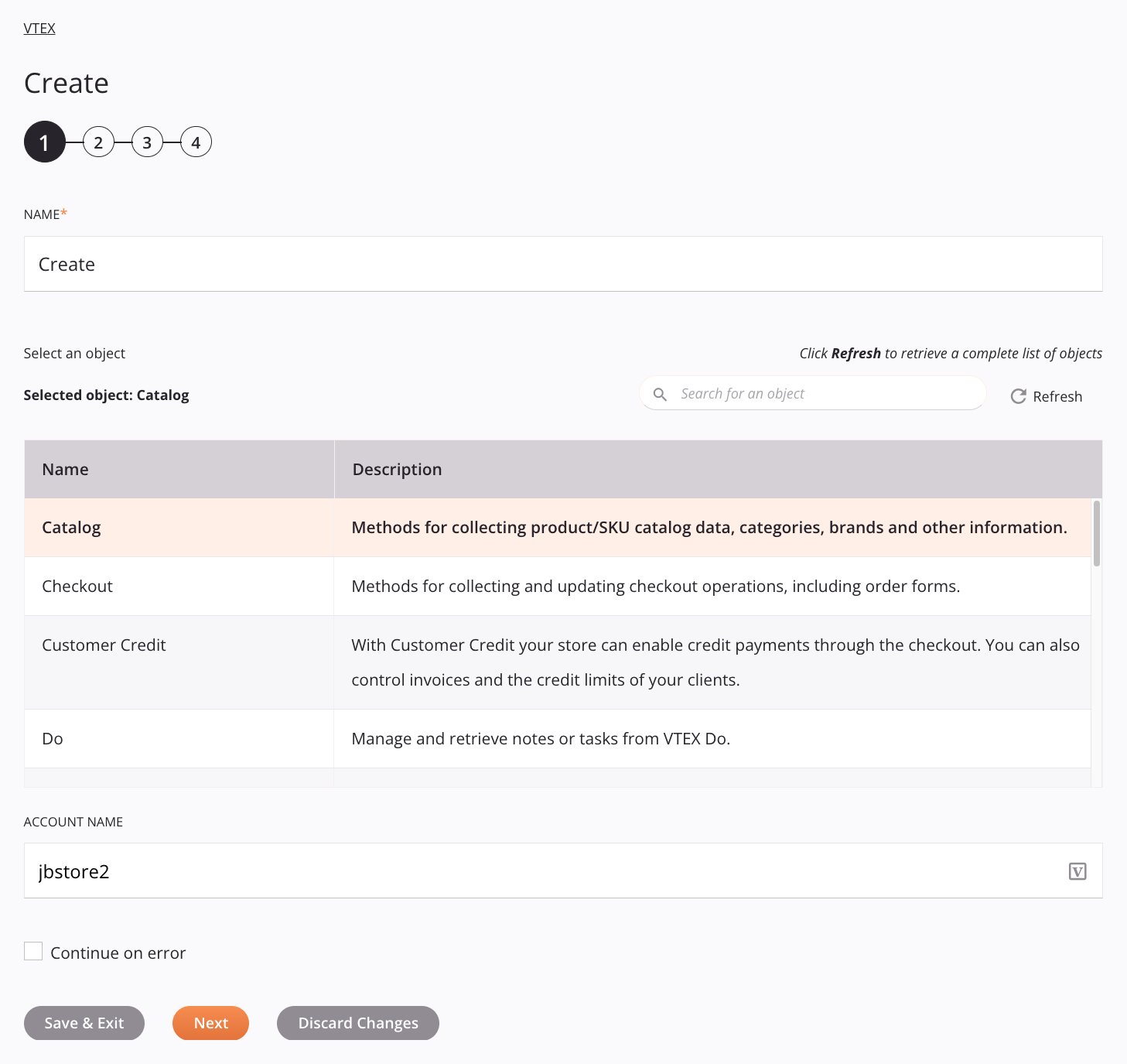Proceed with the Next button
1127x1064 pixels.
pyautogui.click(x=210, y=1023)
